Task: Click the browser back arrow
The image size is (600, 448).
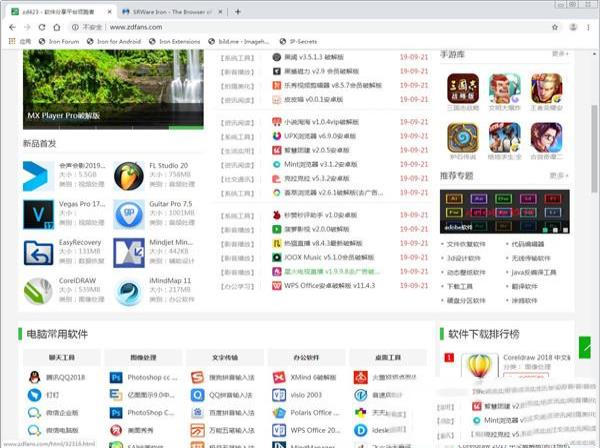Action: click(12, 27)
